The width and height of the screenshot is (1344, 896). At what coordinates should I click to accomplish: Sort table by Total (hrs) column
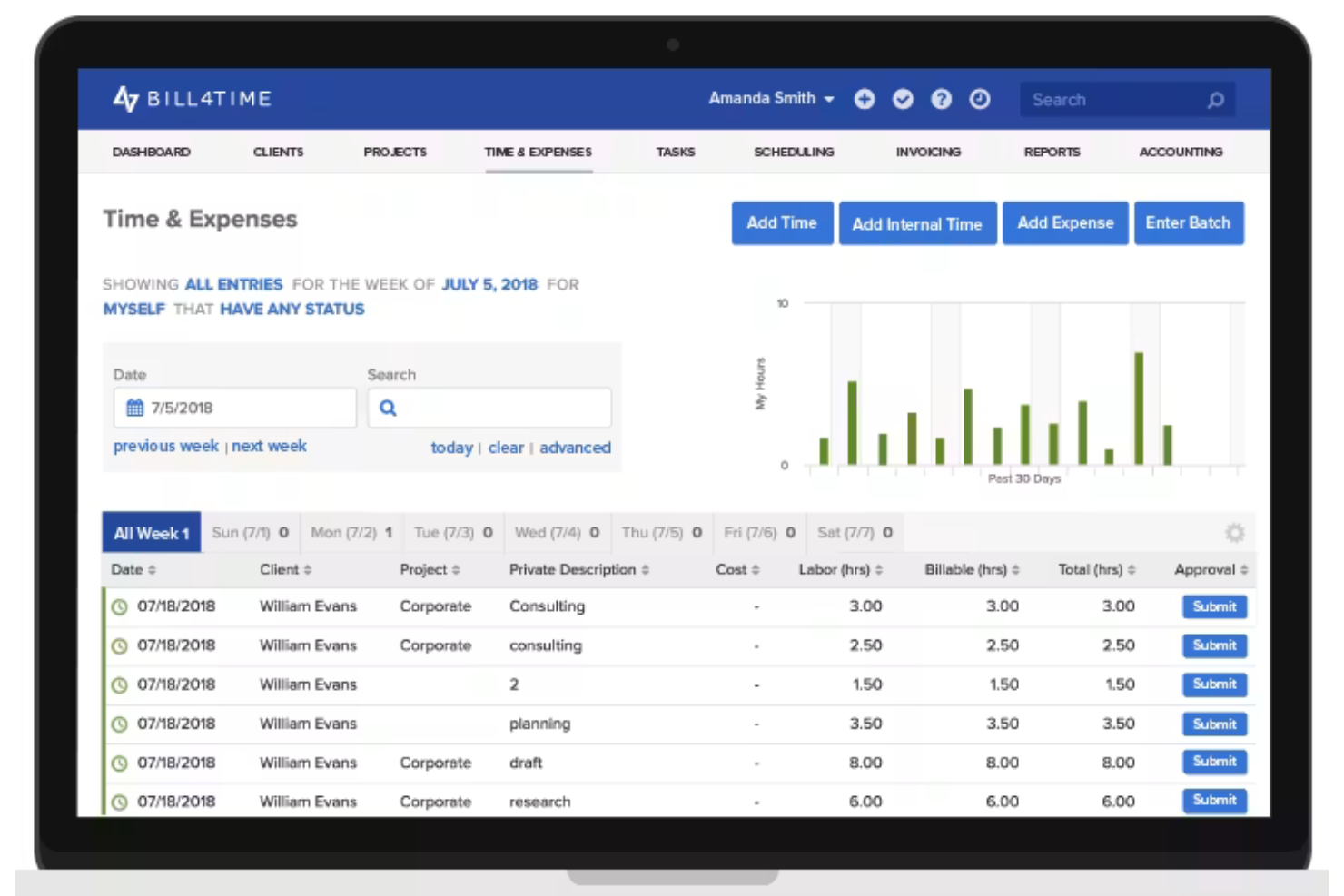tap(1096, 569)
